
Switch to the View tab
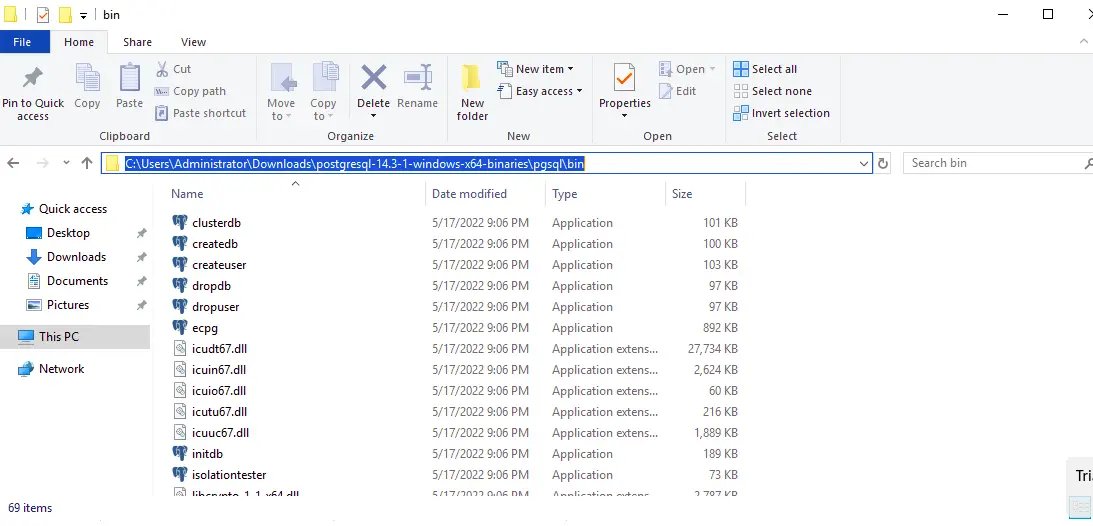coord(193,42)
